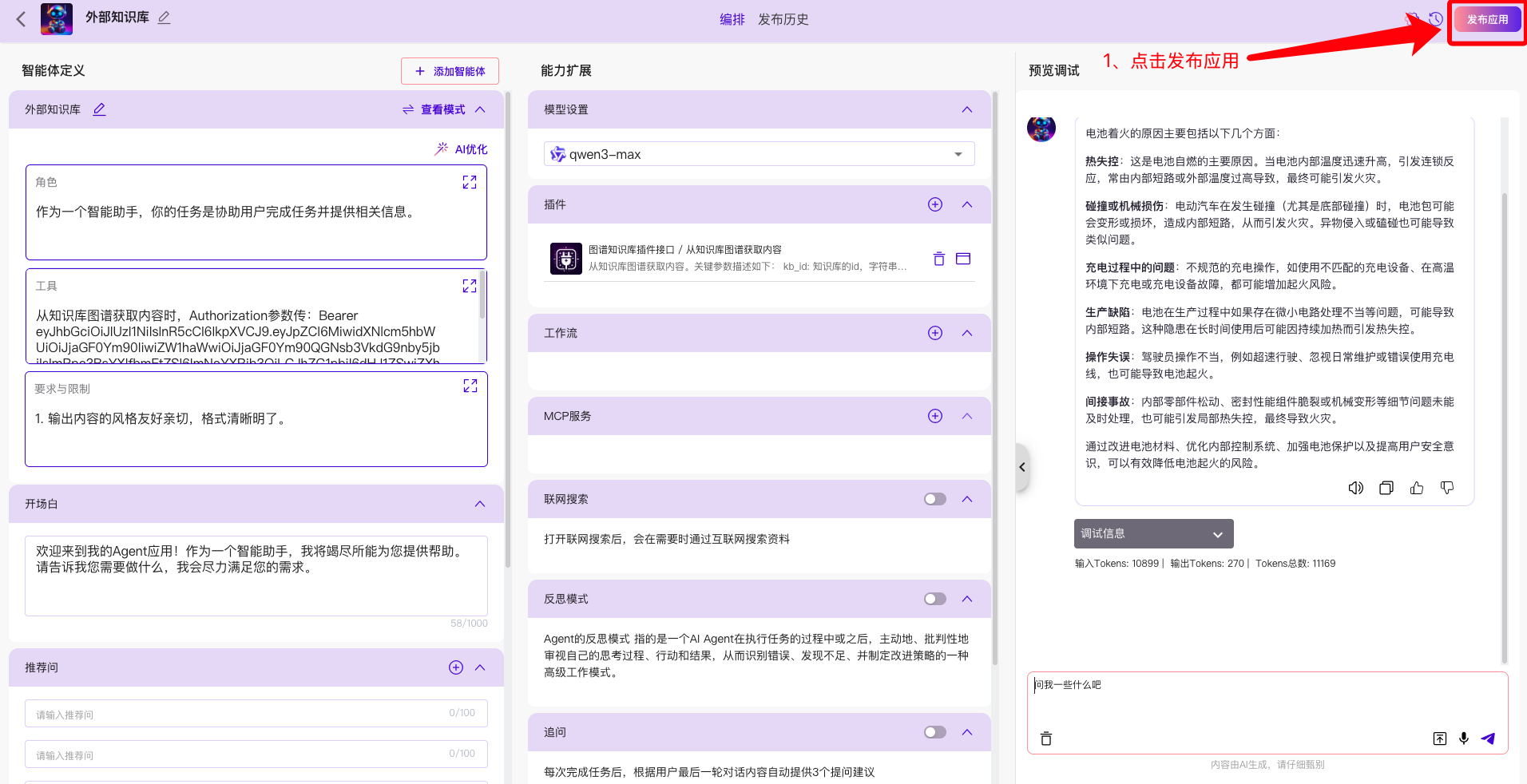This screenshot has width=1527, height=784.
Task: Copy the chat response with copy icon
Action: tap(1386, 488)
